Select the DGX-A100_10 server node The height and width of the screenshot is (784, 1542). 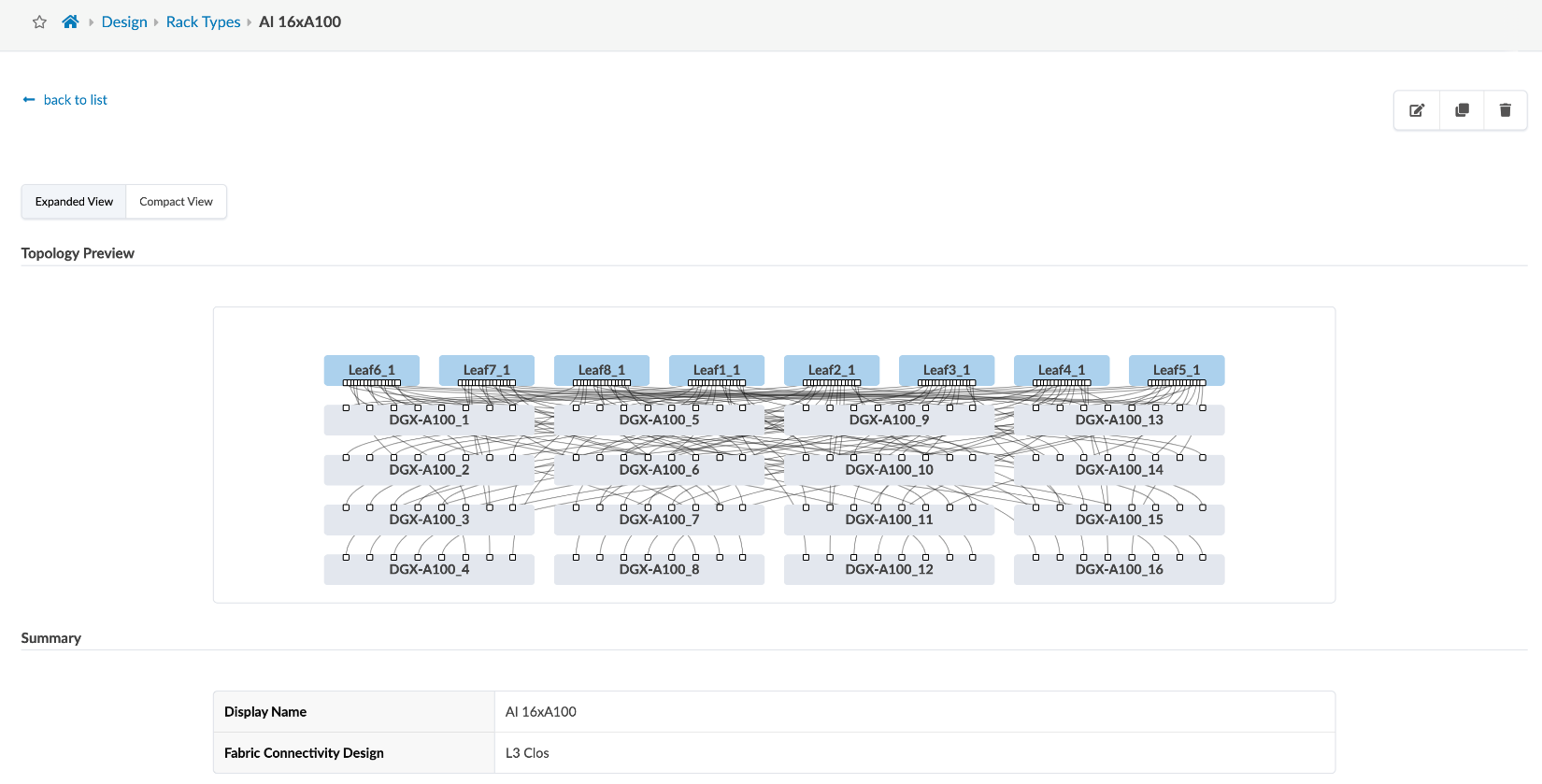tap(889, 470)
